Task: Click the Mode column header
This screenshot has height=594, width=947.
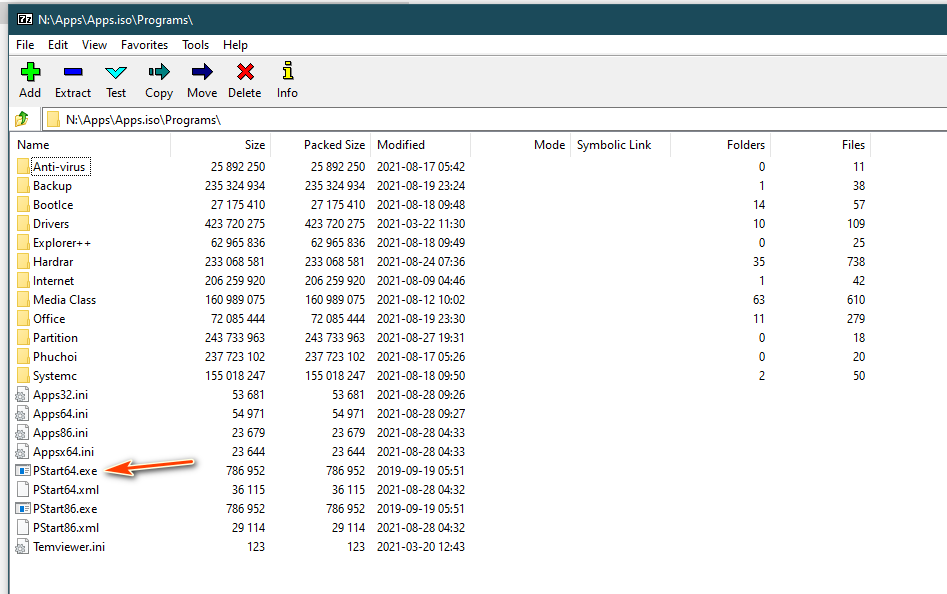Action: click(x=521, y=145)
